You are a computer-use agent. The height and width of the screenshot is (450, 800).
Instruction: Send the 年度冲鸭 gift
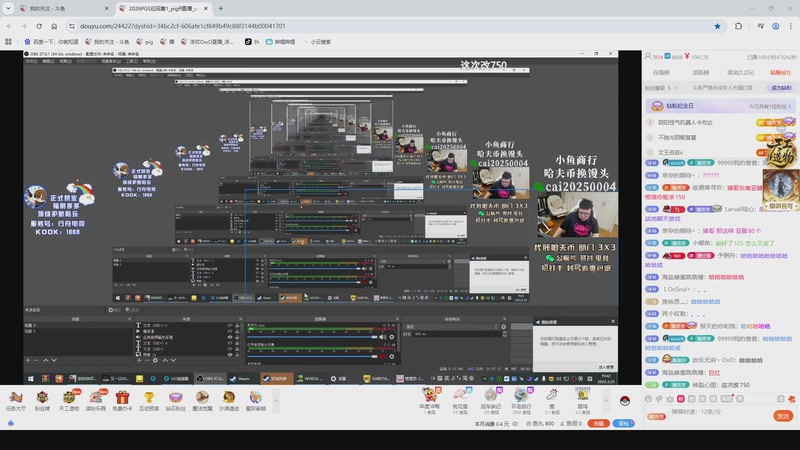pos(430,400)
